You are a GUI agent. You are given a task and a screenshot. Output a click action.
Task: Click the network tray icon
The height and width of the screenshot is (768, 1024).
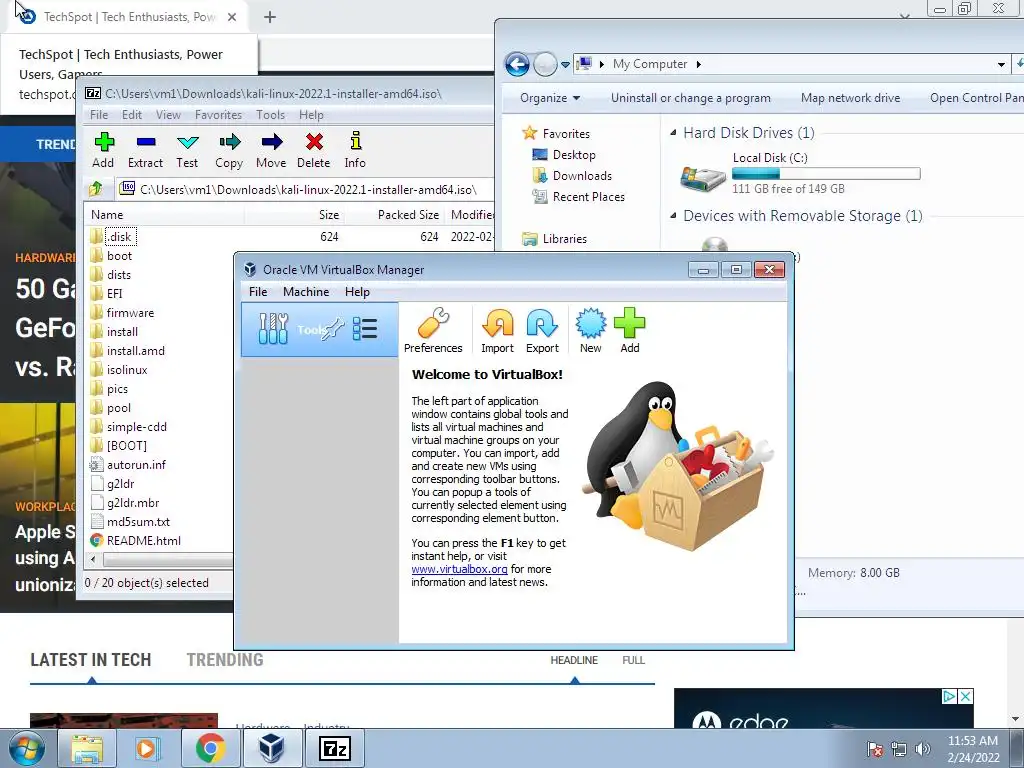click(x=899, y=749)
